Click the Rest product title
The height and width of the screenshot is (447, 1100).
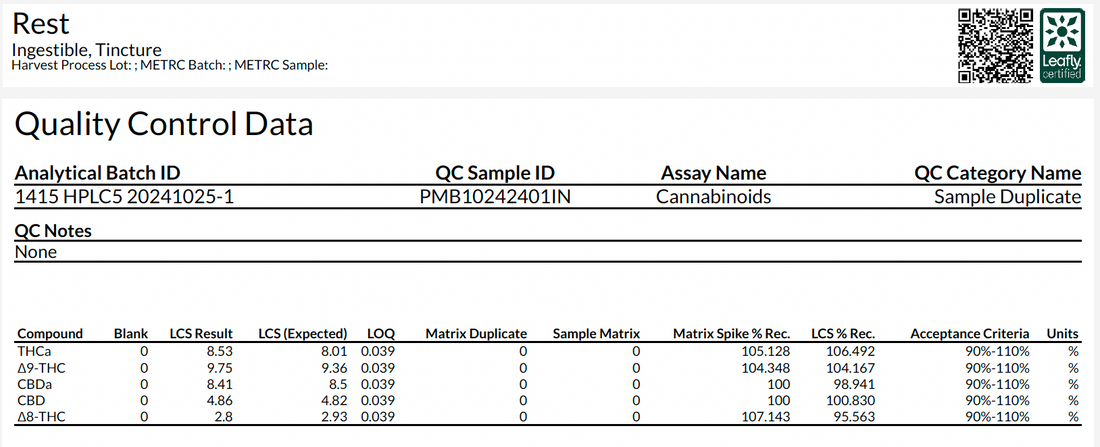41,22
